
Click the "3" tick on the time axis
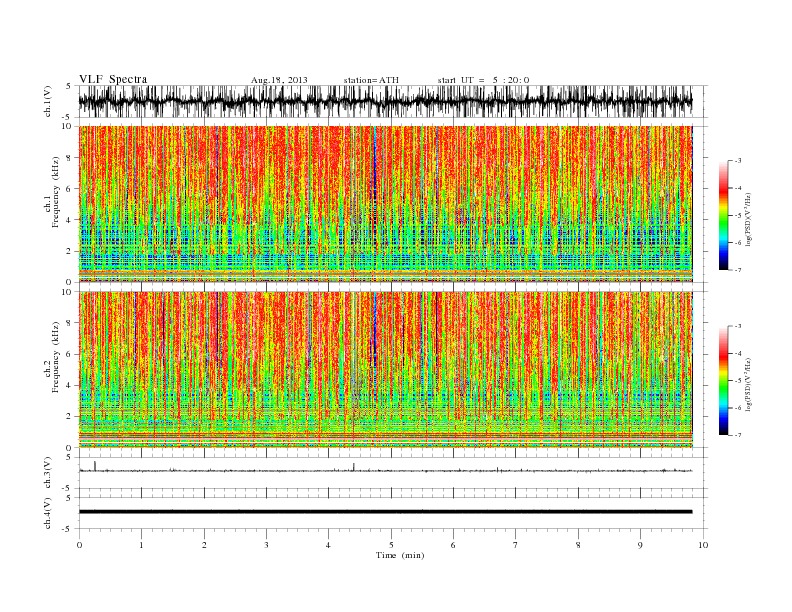[x=266, y=545]
